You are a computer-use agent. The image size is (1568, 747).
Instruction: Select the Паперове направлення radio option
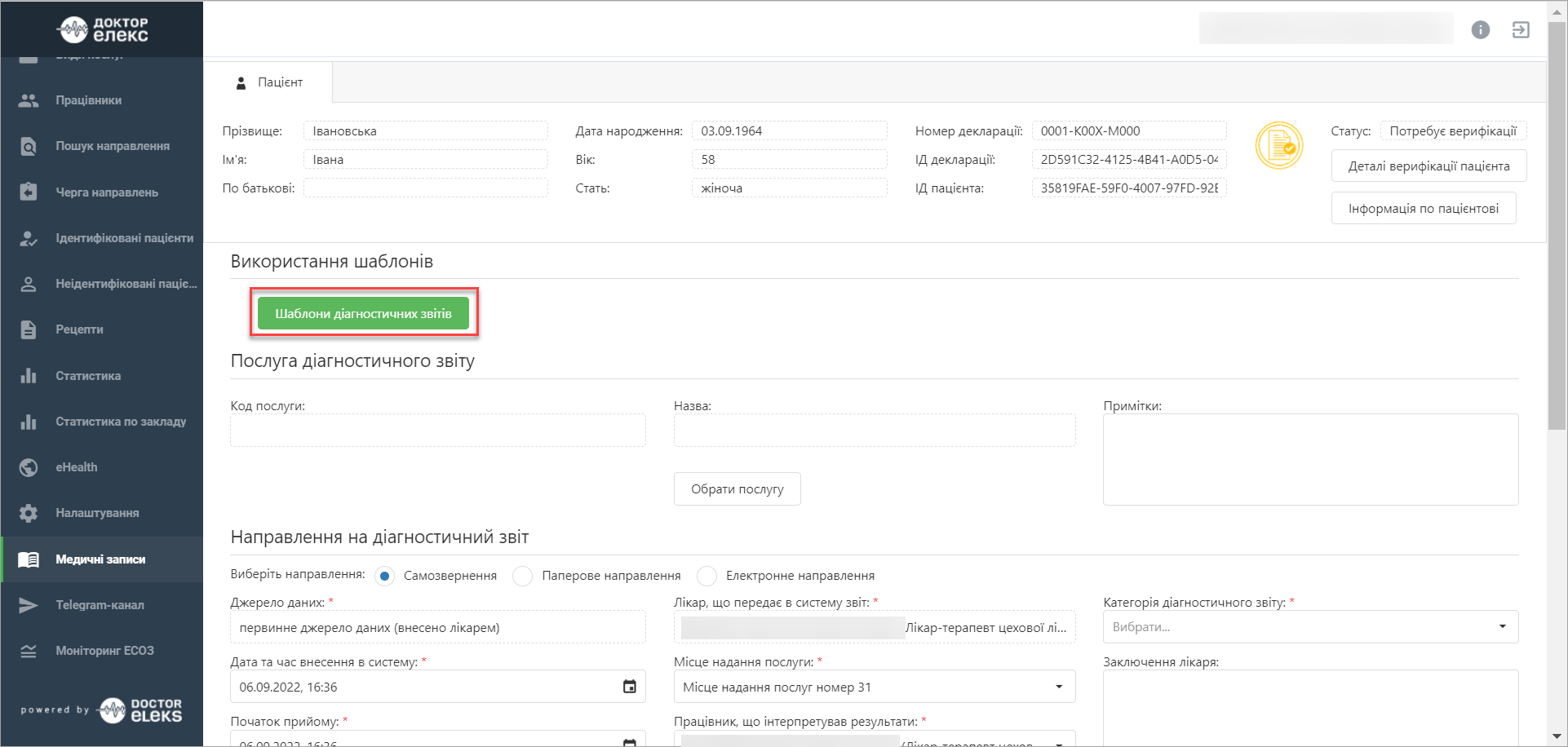pyautogui.click(x=523, y=576)
